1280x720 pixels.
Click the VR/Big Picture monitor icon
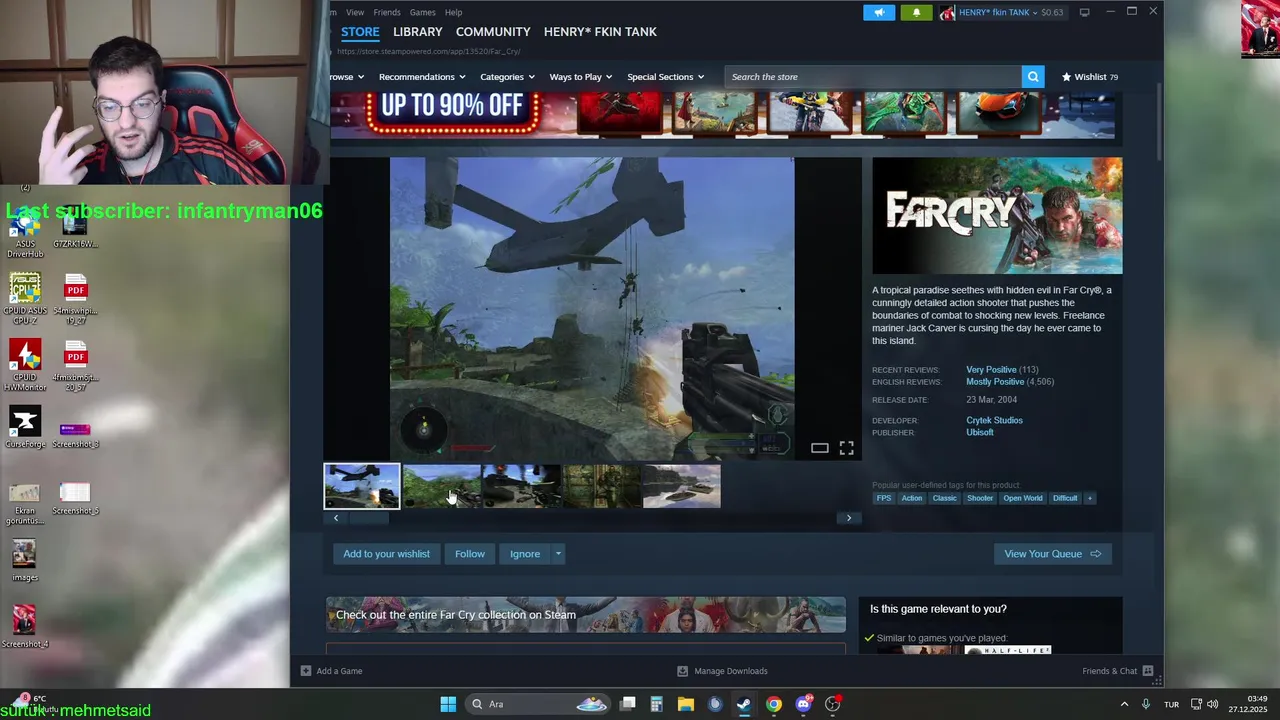pos(1084,12)
